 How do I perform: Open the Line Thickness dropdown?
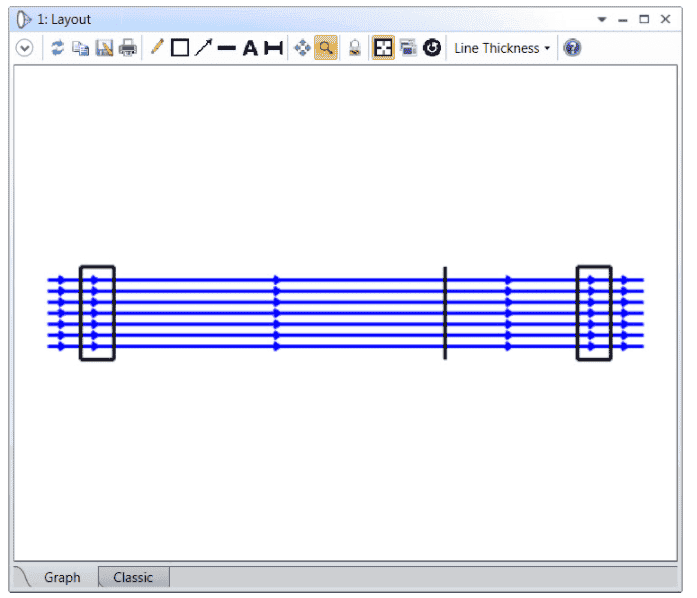pyautogui.click(x=502, y=48)
